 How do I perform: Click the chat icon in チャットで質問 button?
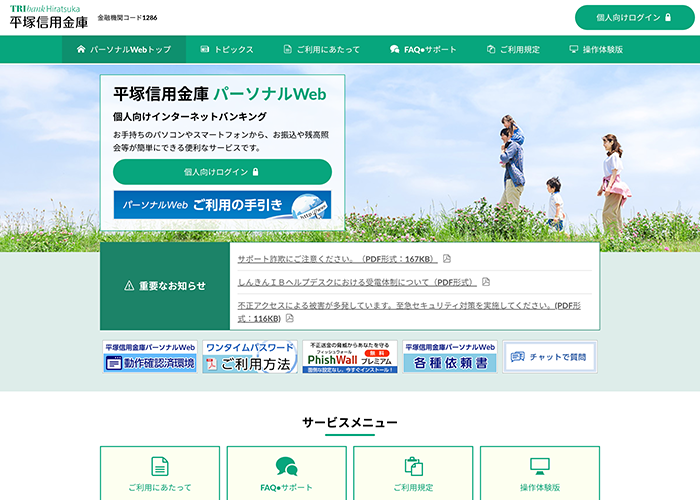[x=517, y=357]
